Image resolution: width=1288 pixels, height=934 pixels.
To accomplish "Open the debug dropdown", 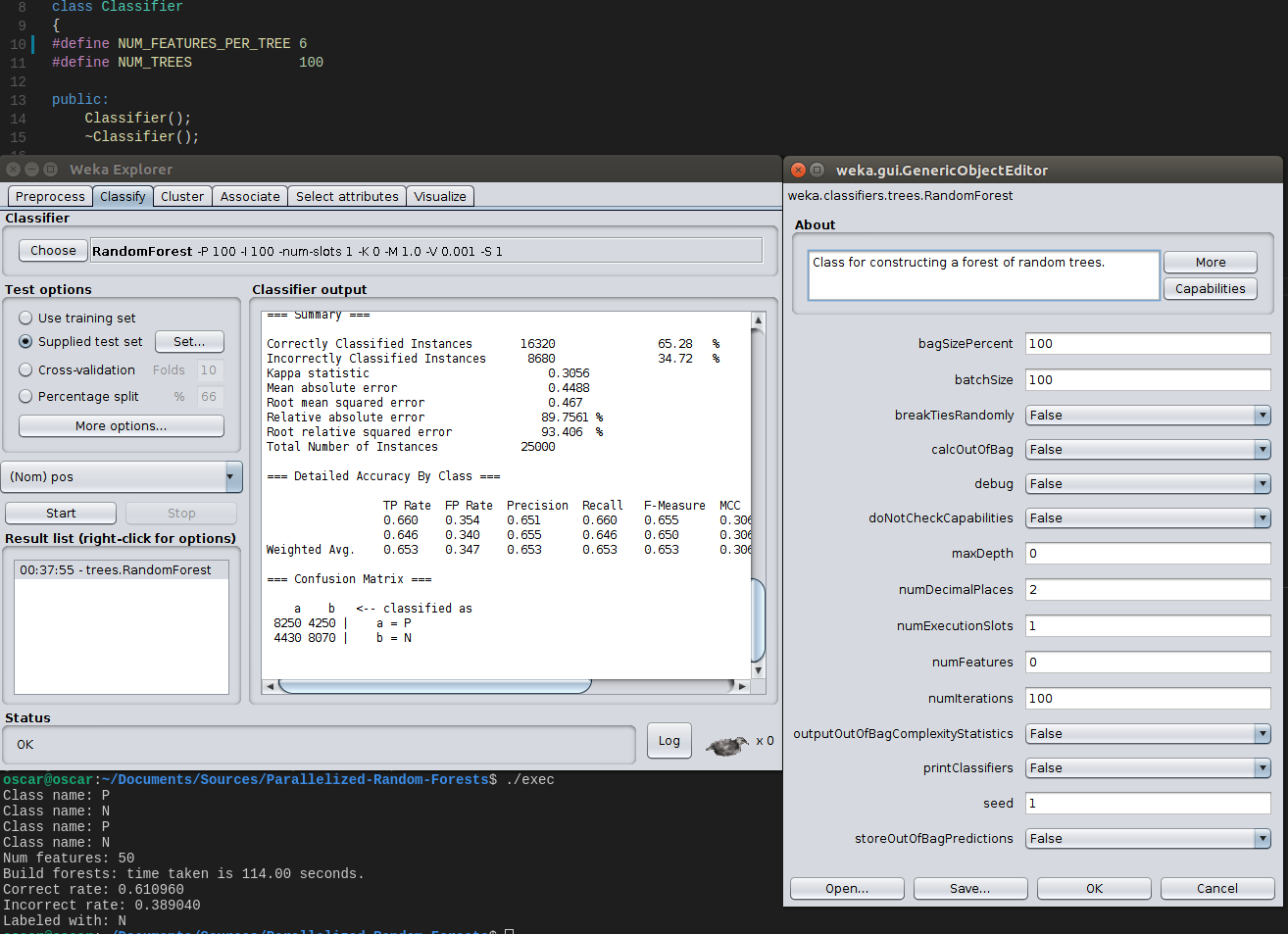I will pyautogui.click(x=1148, y=483).
